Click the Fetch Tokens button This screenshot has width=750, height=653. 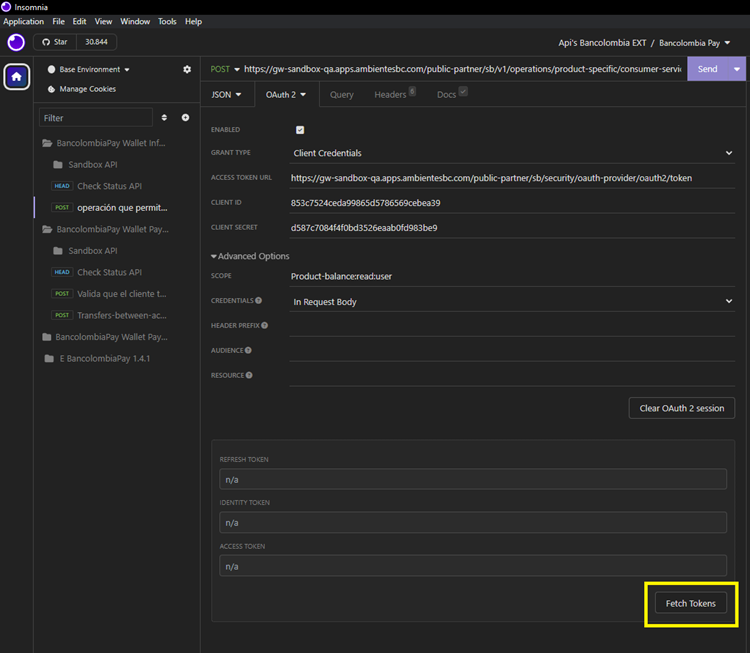[690, 603]
